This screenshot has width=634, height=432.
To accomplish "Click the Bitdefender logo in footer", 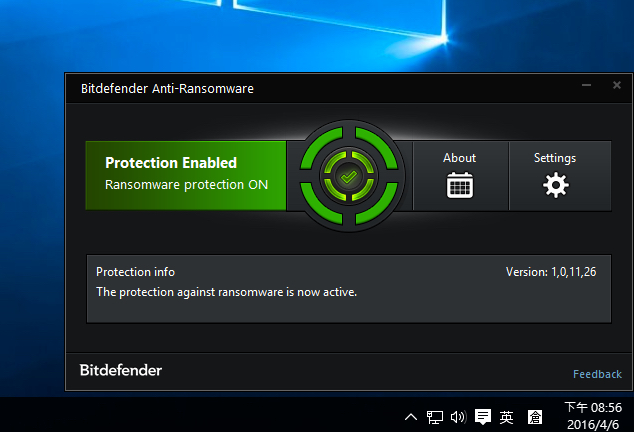I will click(x=121, y=370).
